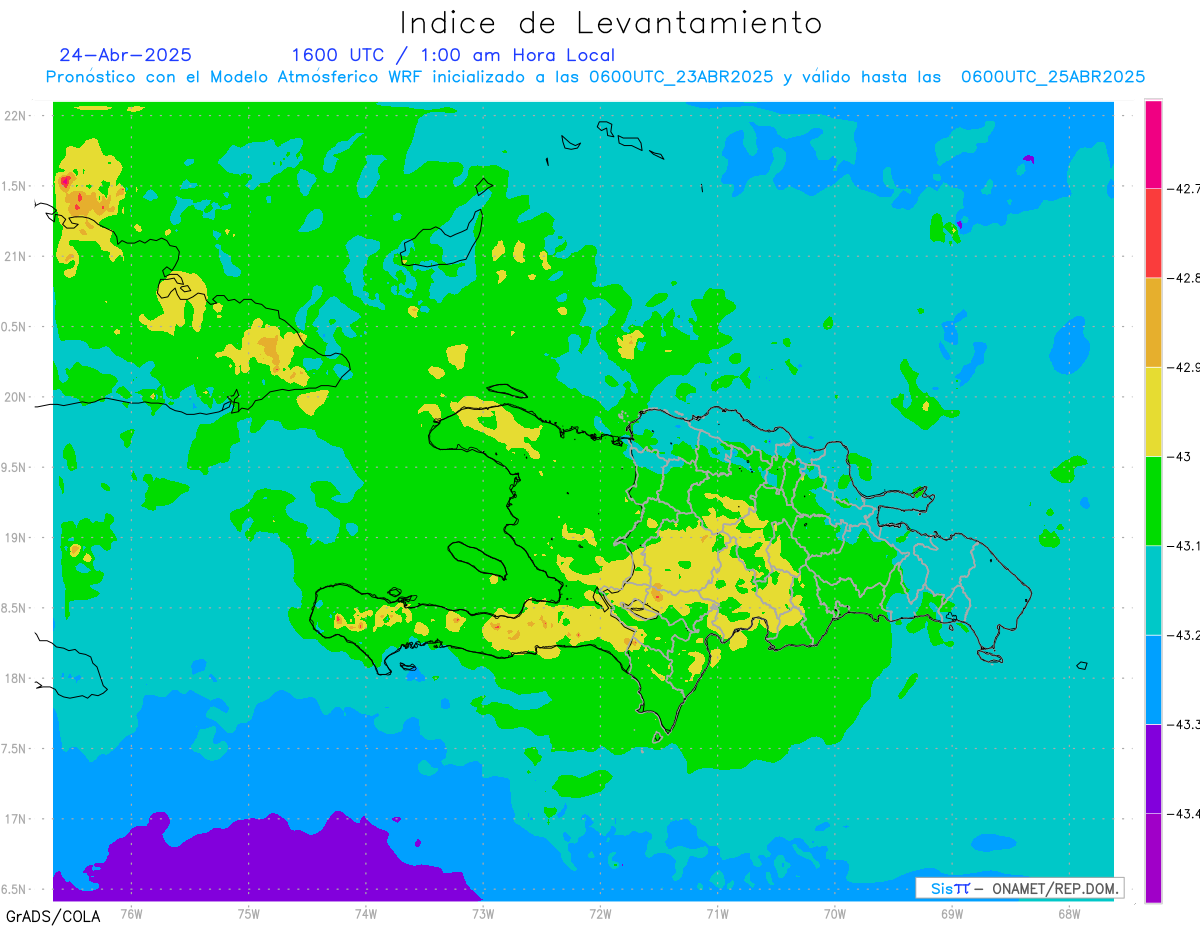Screen dimensions: 1200x927
Task: Click the 'GrADS/COLA' credit text
Action: 52,916
